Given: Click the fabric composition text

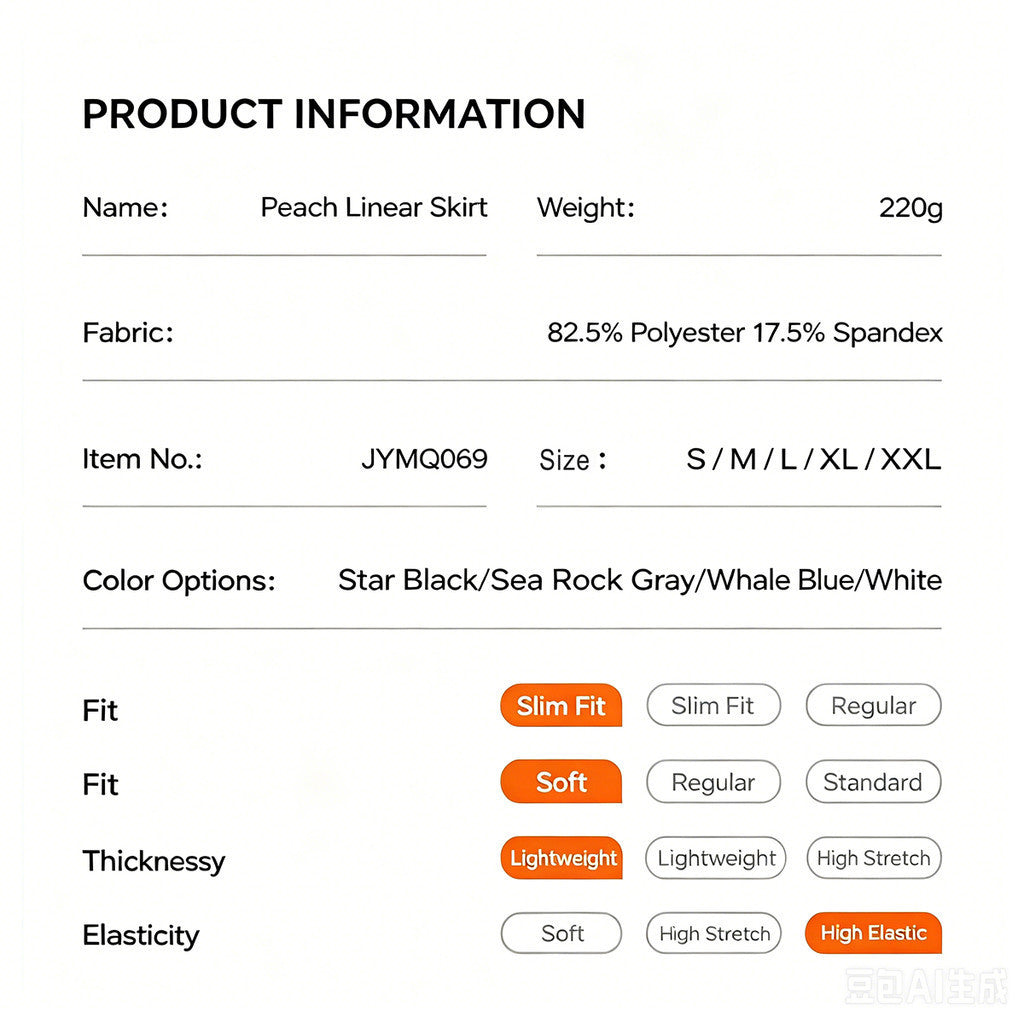Looking at the screenshot, I should click(x=744, y=333).
